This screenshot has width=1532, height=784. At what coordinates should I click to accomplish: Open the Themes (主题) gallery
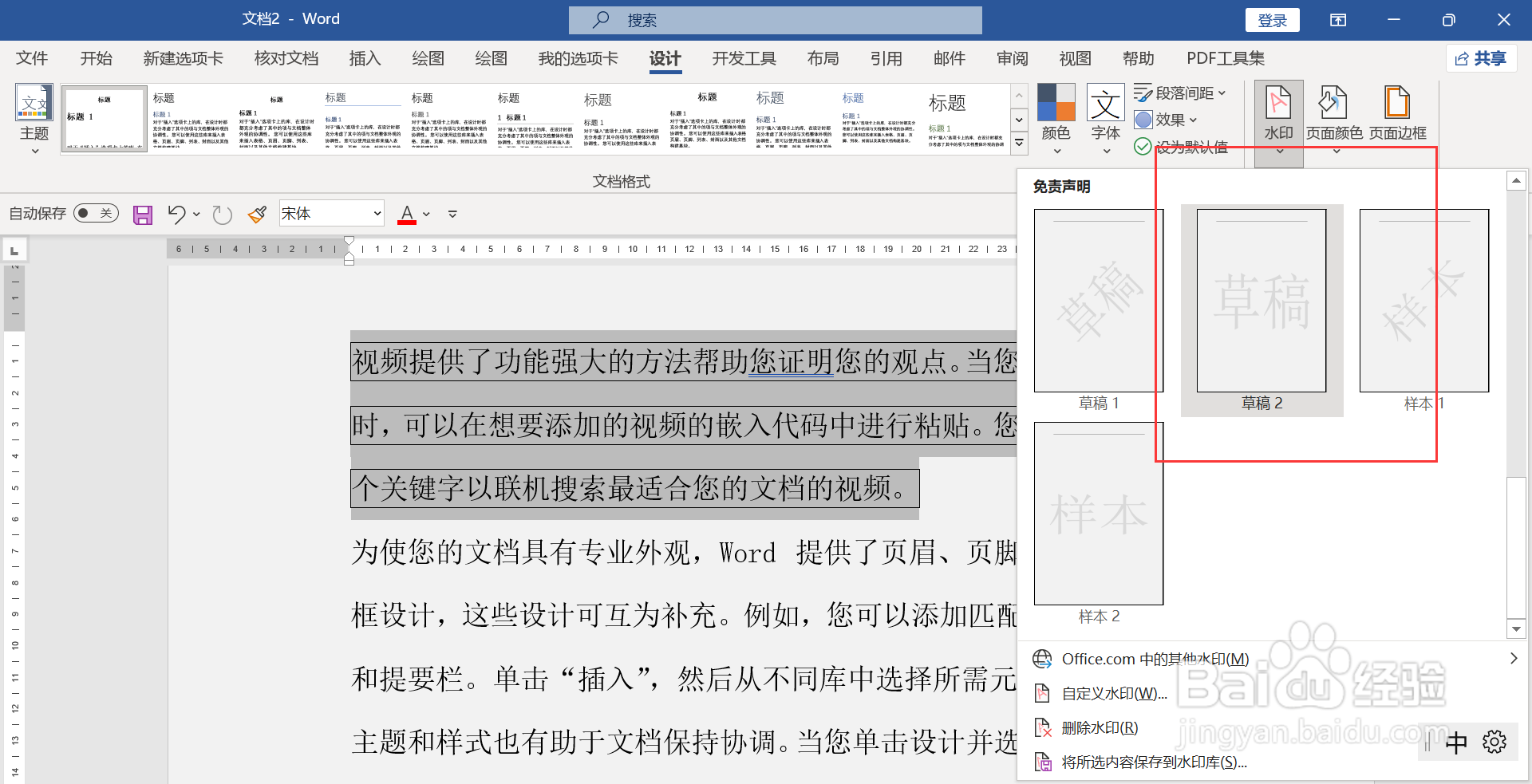tap(34, 120)
